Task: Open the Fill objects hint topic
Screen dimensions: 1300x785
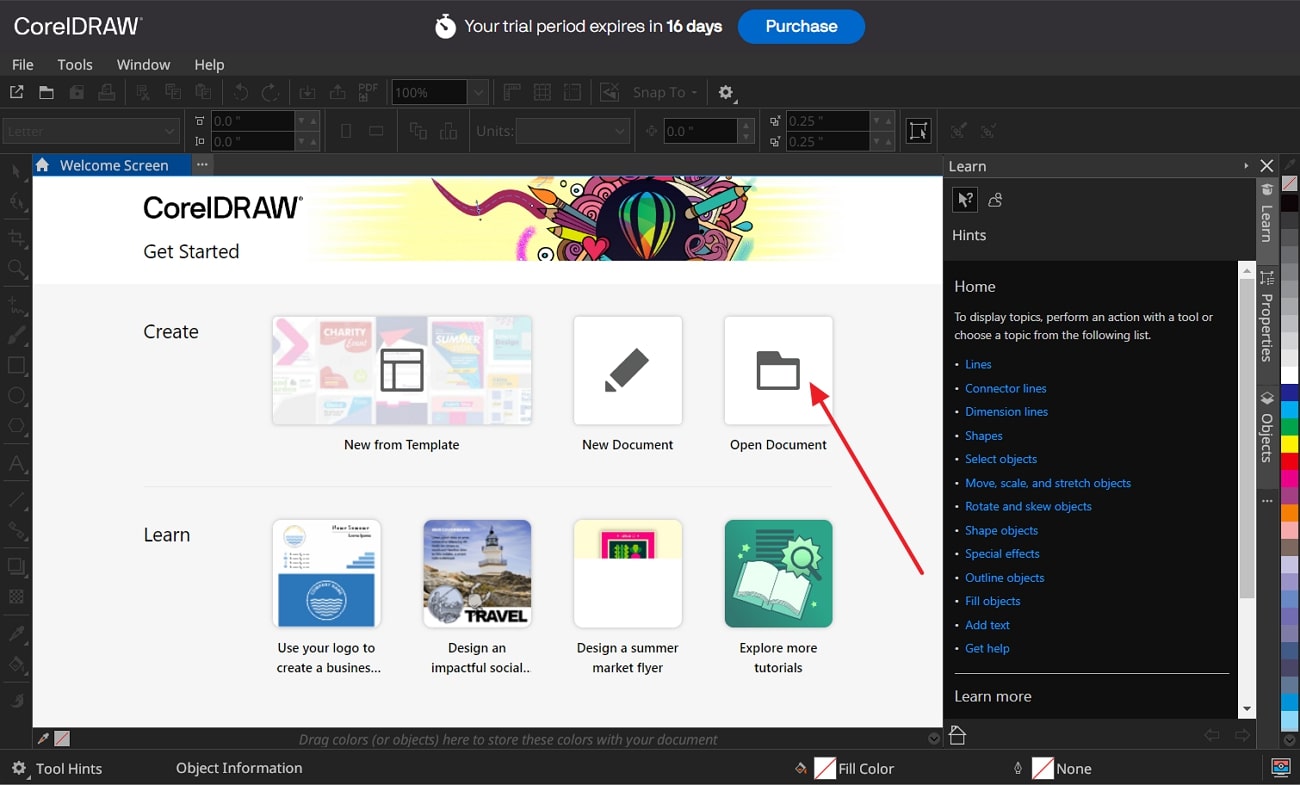Action: point(993,601)
